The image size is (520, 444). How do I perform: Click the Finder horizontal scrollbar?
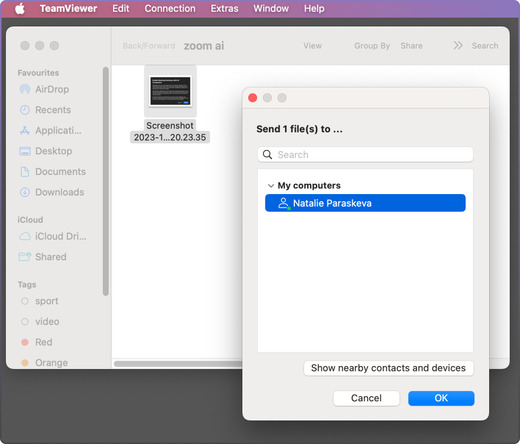[178, 364]
